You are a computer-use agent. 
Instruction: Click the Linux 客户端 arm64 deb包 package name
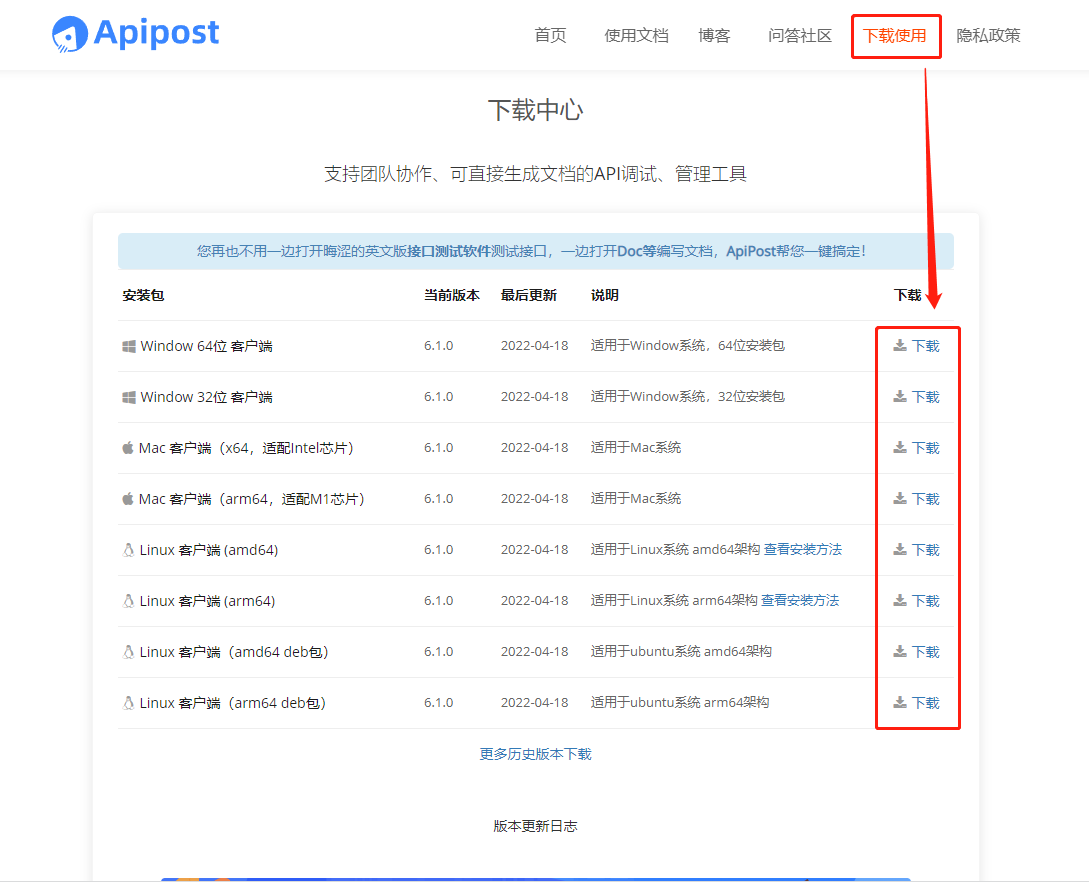tap(233, 703)
